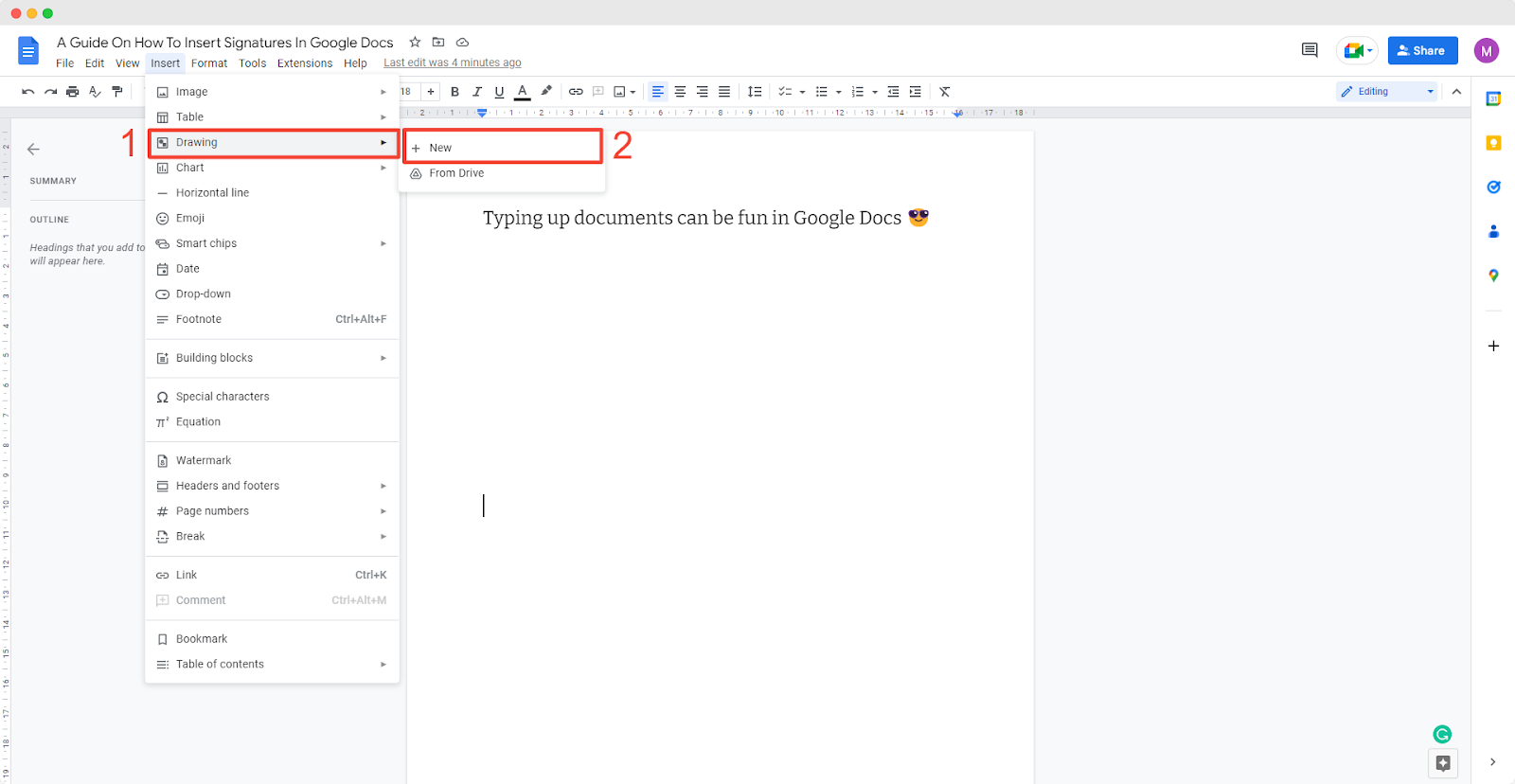The image size is (1515, 784).
Task: Run spelling and grammar check
Action: [x=95, y=92]
